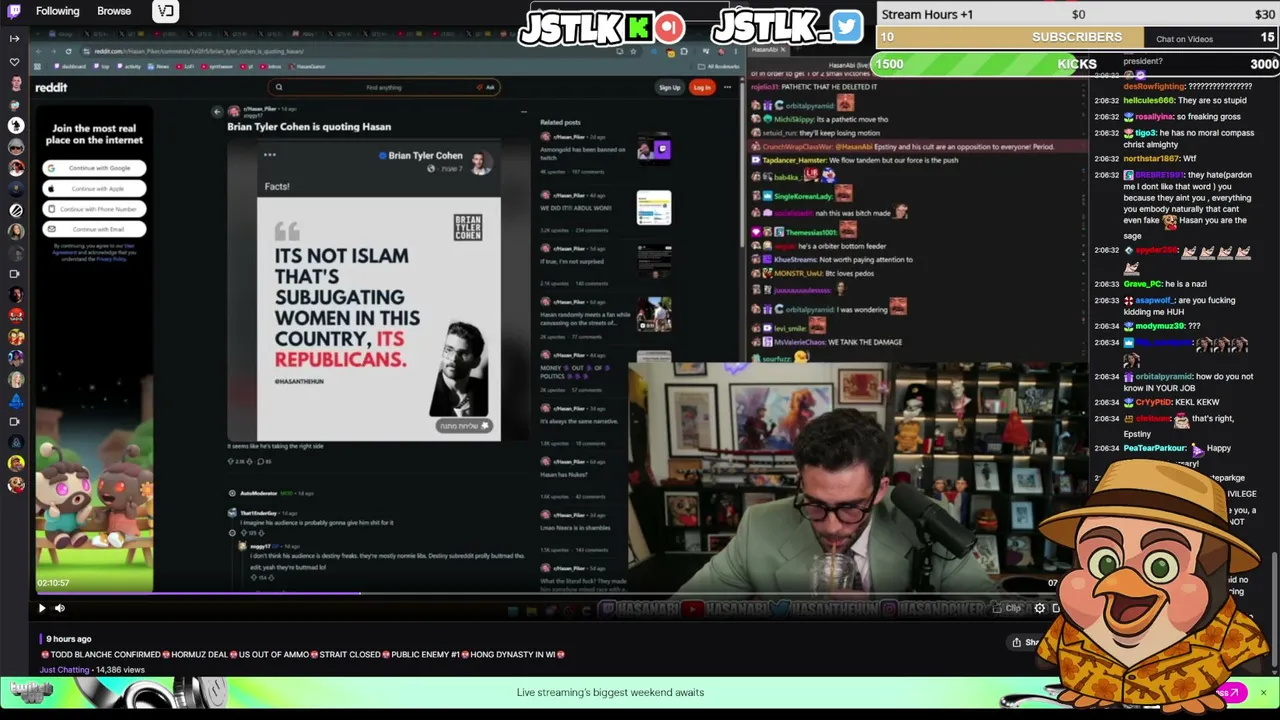Choose Continue with Phone Number on Reddit
Viewport: 1280px width, 720px height.
(x=94, y=209)
